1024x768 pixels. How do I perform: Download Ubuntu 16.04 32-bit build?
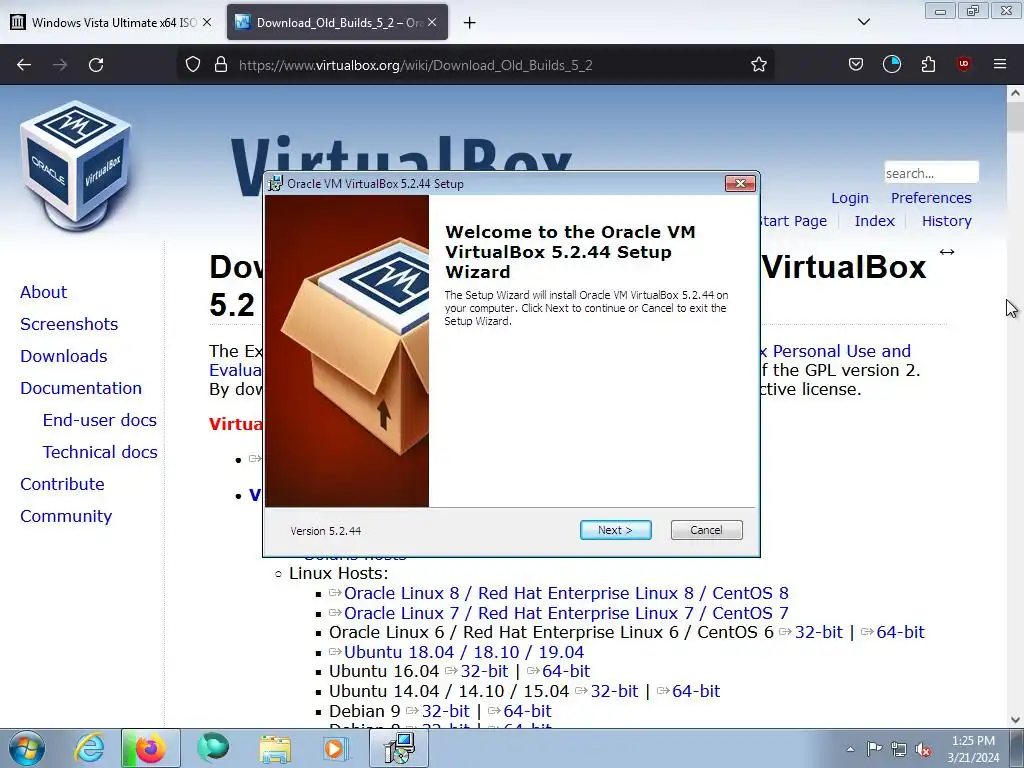tap(484, 671)
